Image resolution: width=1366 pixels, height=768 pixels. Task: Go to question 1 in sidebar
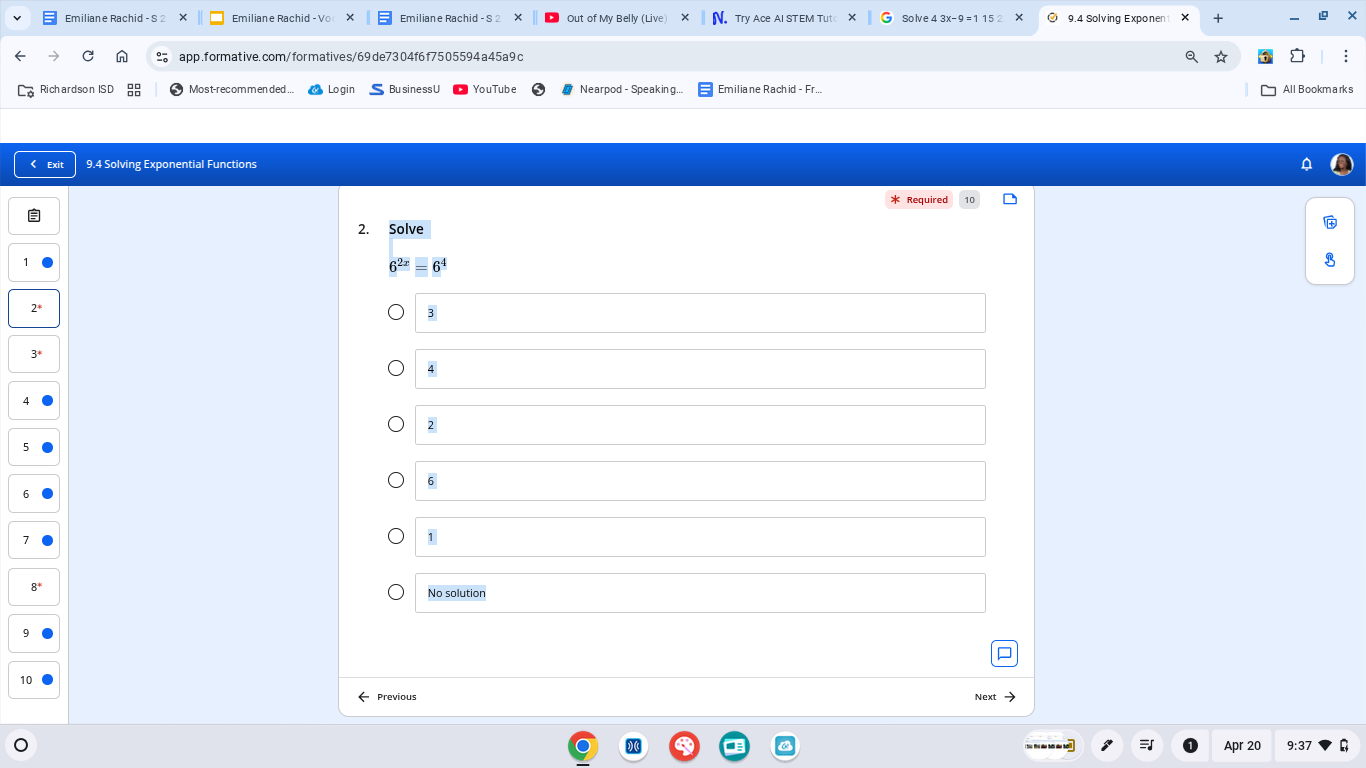(x=34, y=262)
